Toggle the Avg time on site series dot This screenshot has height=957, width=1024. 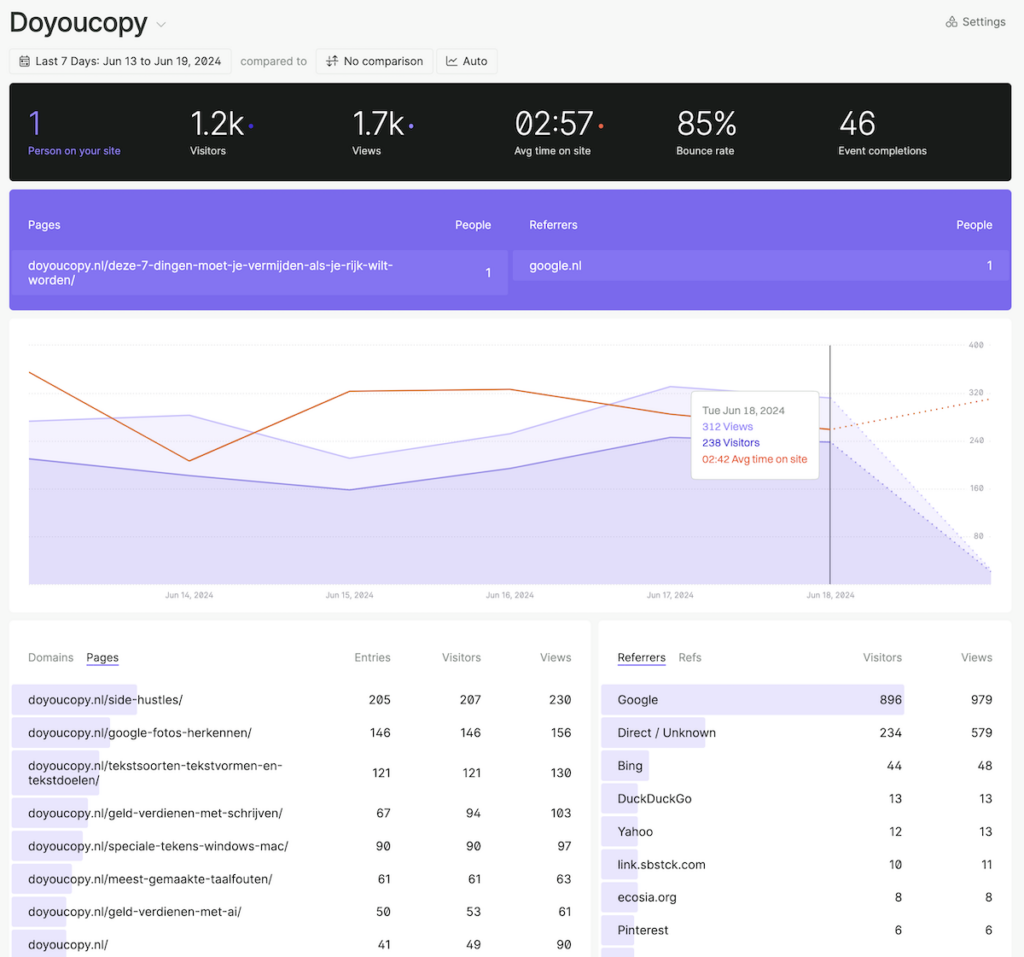coord(601,127)
